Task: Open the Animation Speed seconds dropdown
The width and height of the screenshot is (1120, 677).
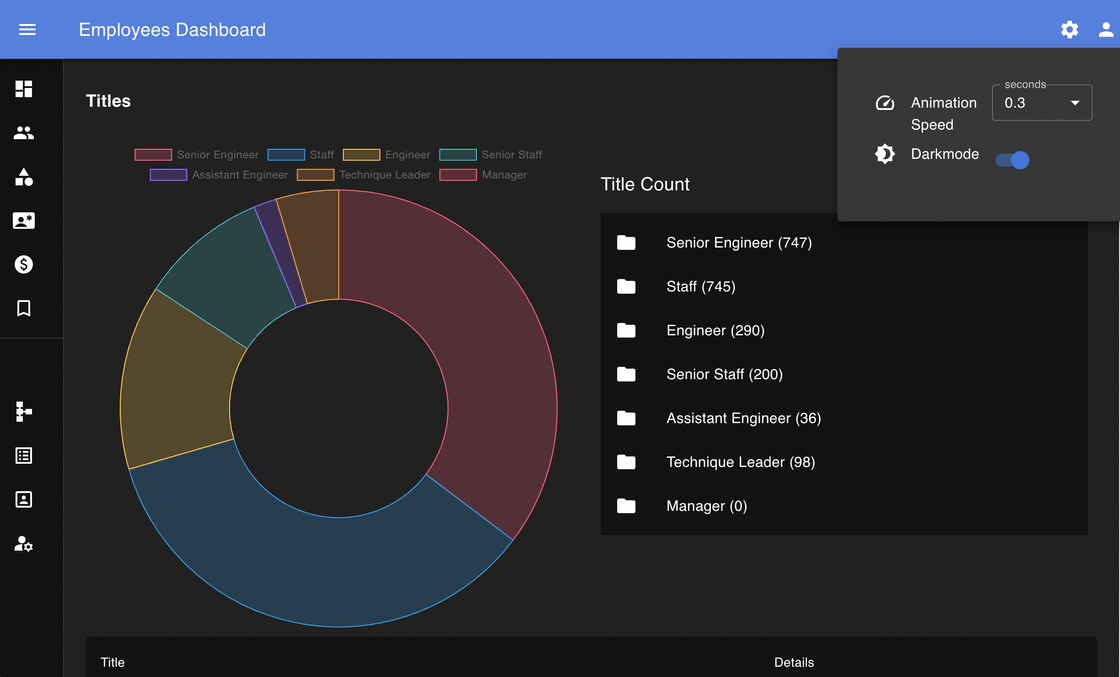Action: click(1041, 103)
